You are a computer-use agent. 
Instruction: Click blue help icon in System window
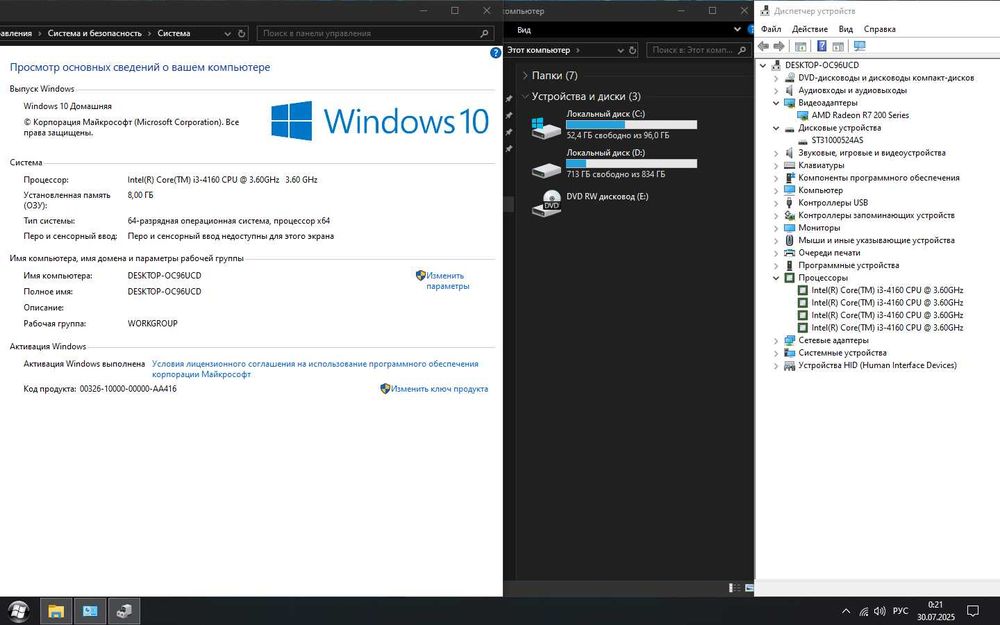[495, 53]
